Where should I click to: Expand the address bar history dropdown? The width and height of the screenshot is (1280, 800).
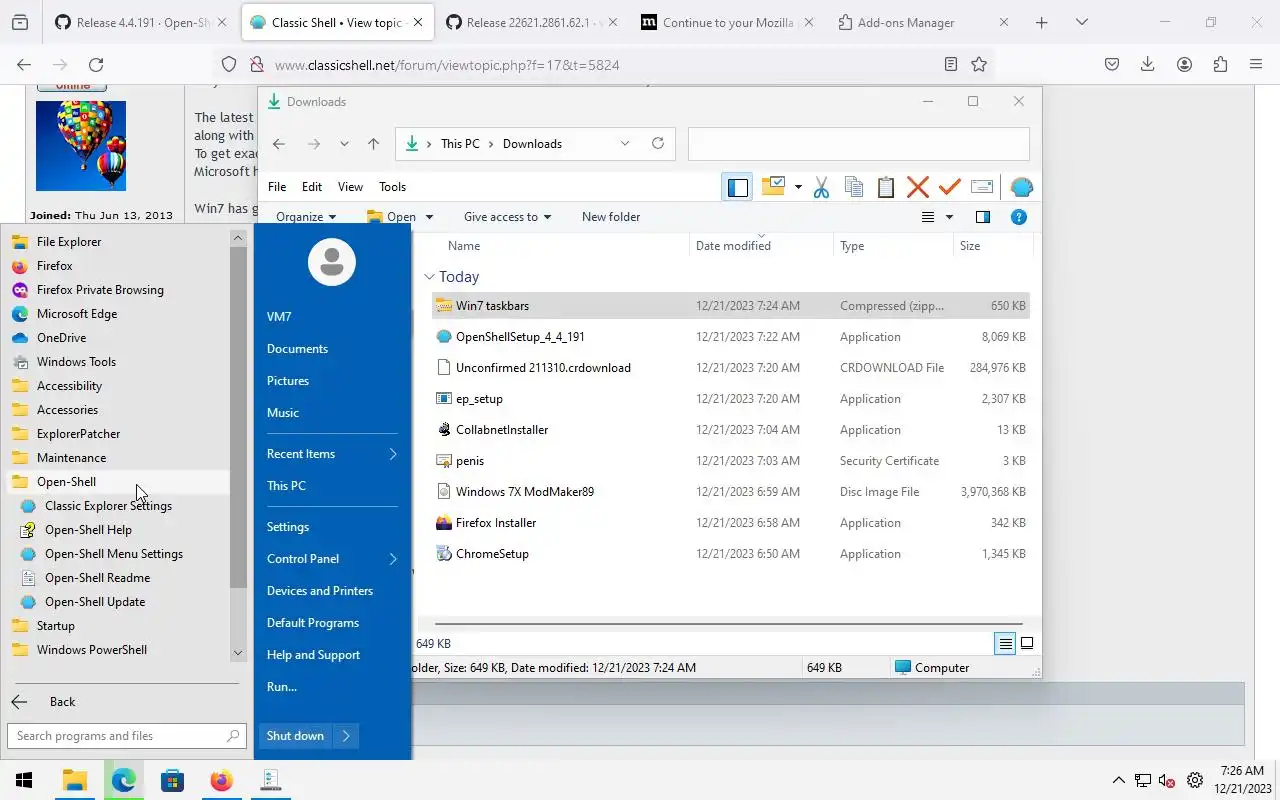625,143
